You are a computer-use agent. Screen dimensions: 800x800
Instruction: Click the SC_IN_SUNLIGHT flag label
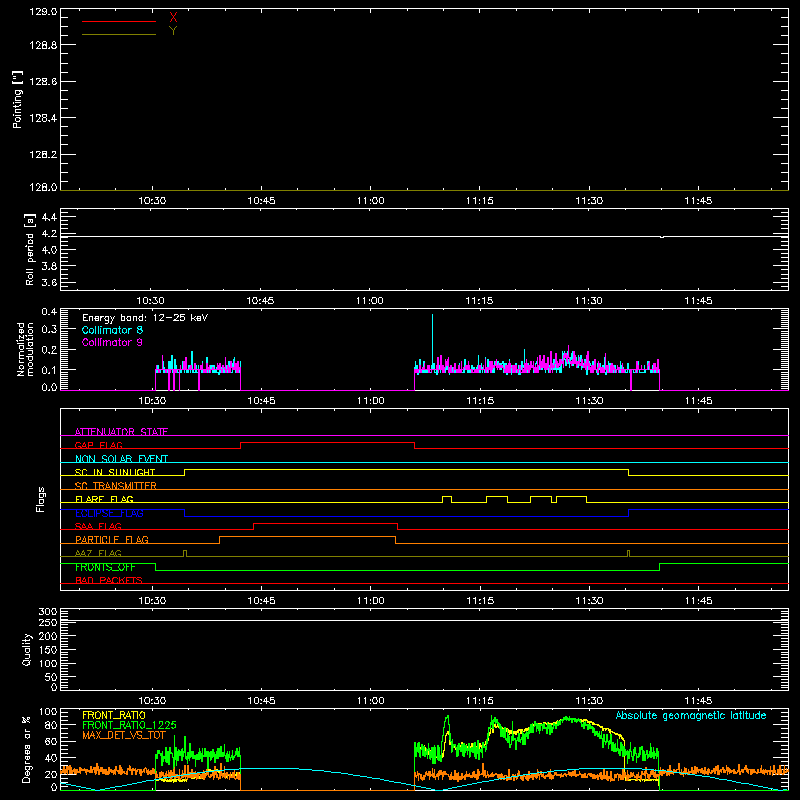(x=115, y=472)
